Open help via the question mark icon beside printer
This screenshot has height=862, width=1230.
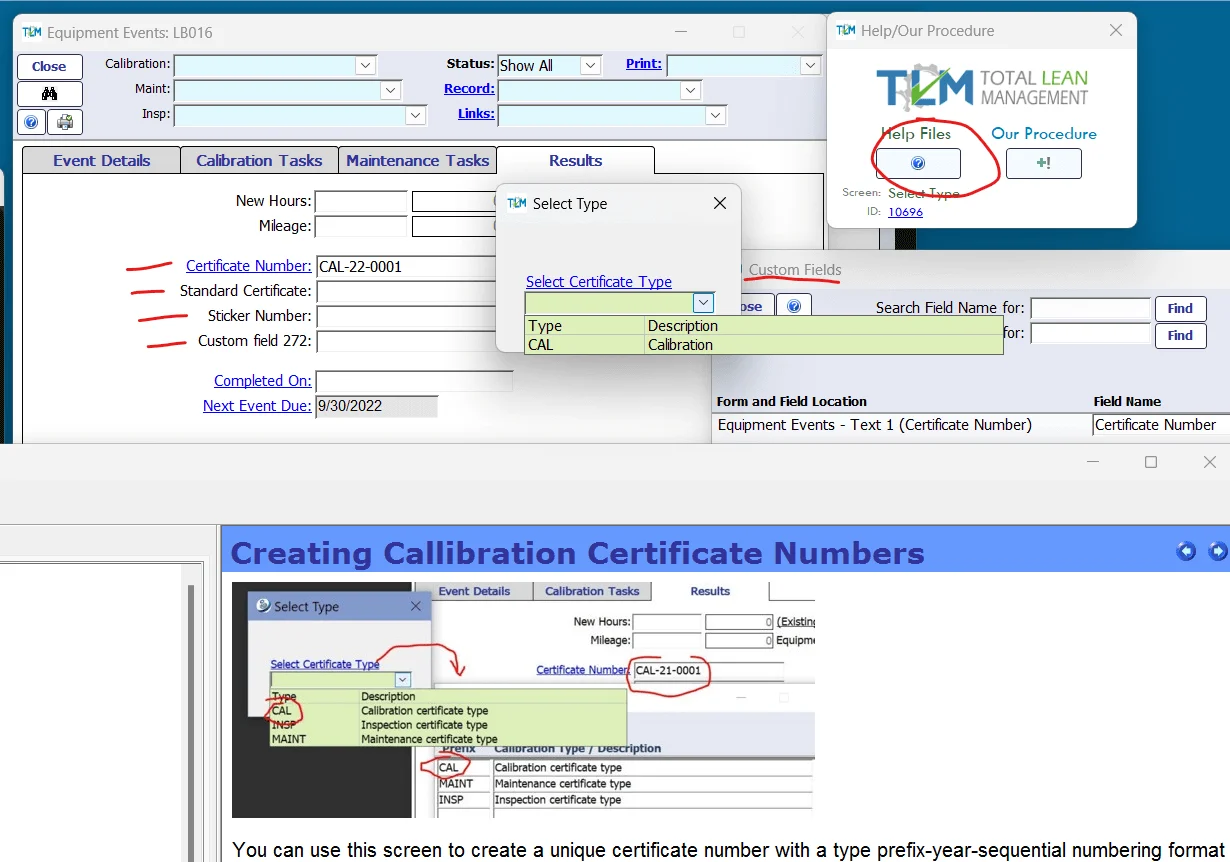click(31, 122)
